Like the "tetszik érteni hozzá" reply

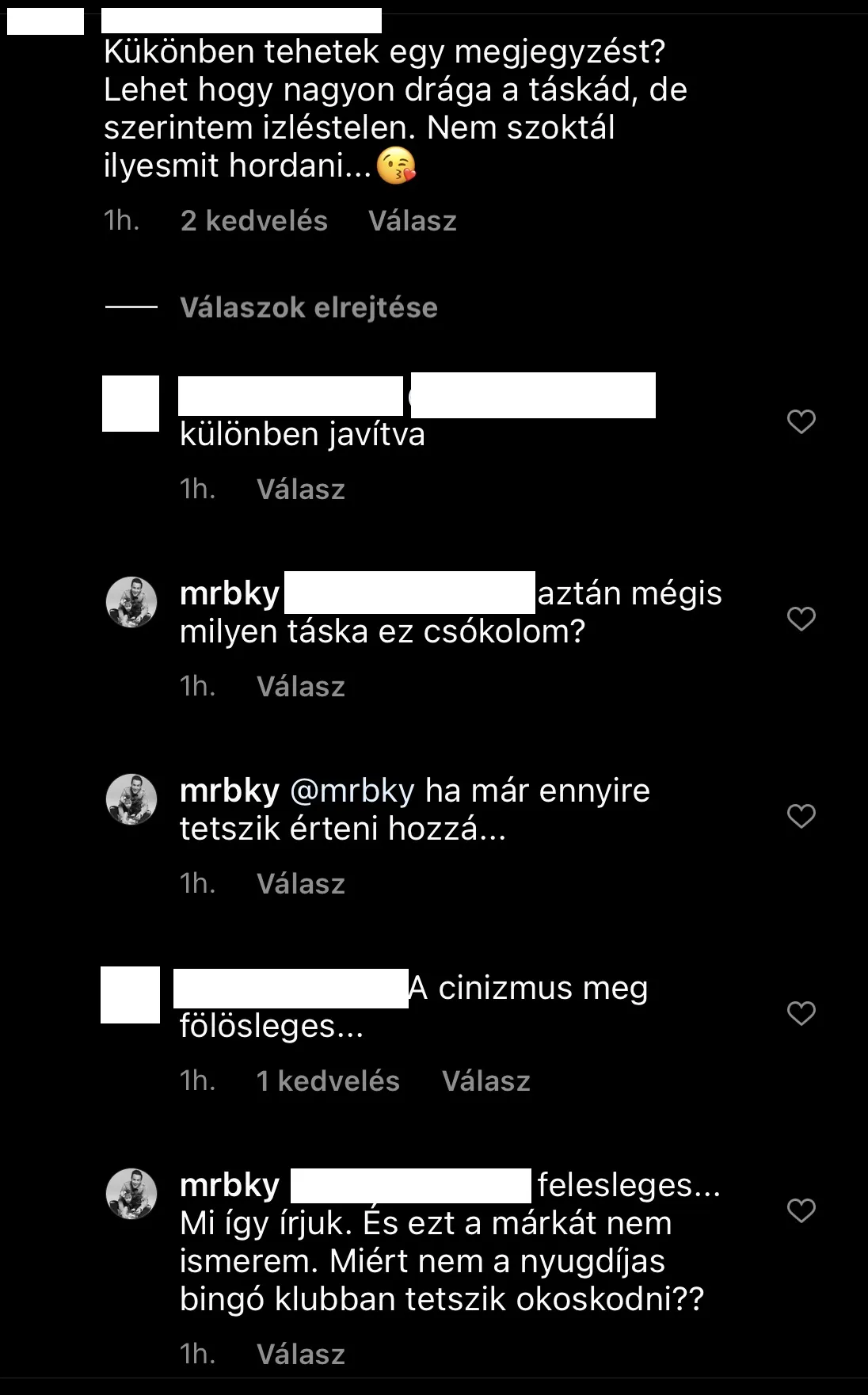(x=801, y=816)
